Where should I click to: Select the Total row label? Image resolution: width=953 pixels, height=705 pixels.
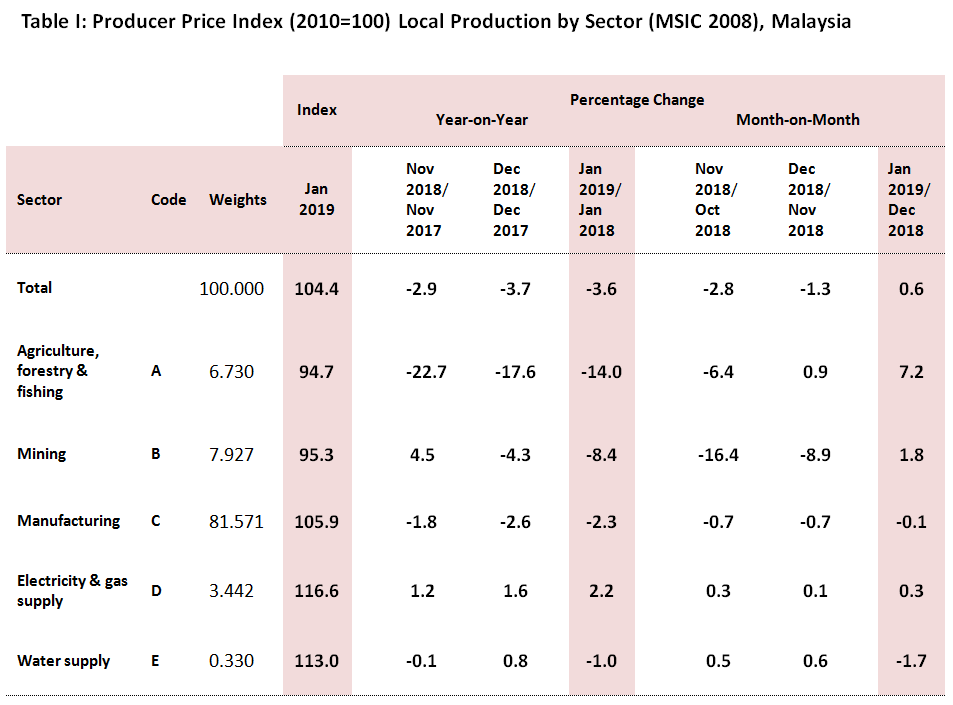(34, 287)
